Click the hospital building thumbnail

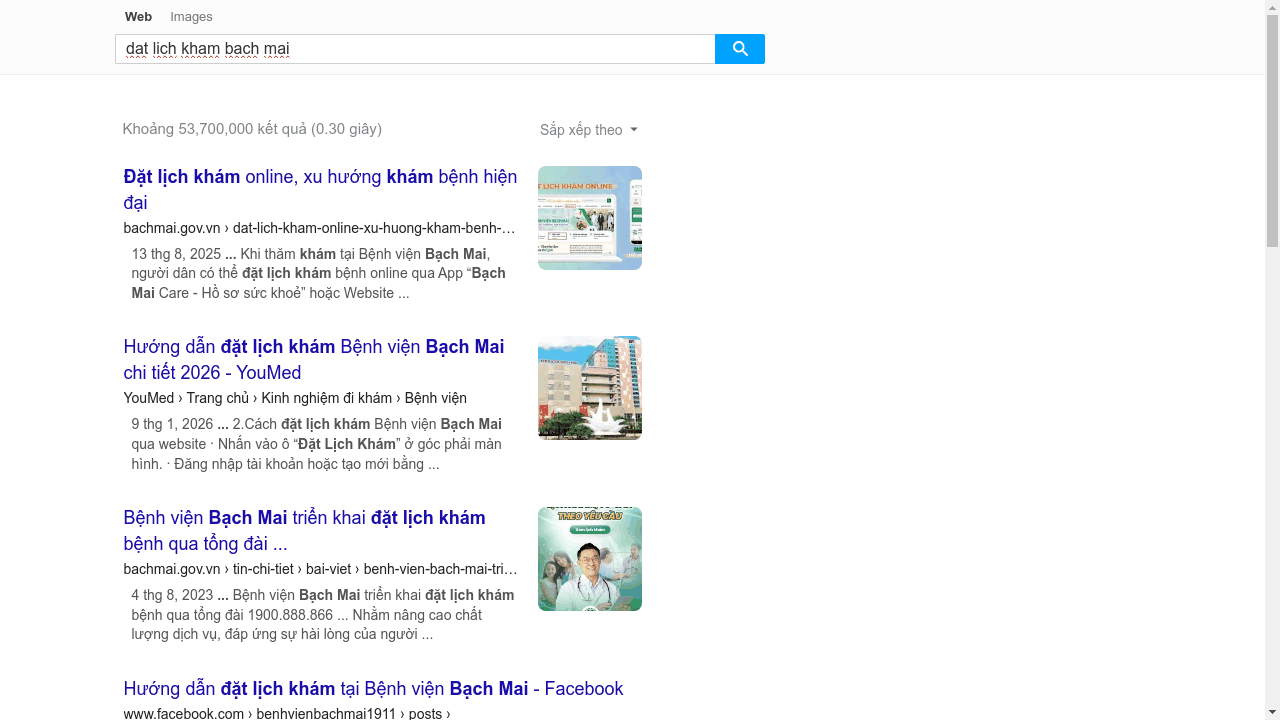click(x=589, y=388)
